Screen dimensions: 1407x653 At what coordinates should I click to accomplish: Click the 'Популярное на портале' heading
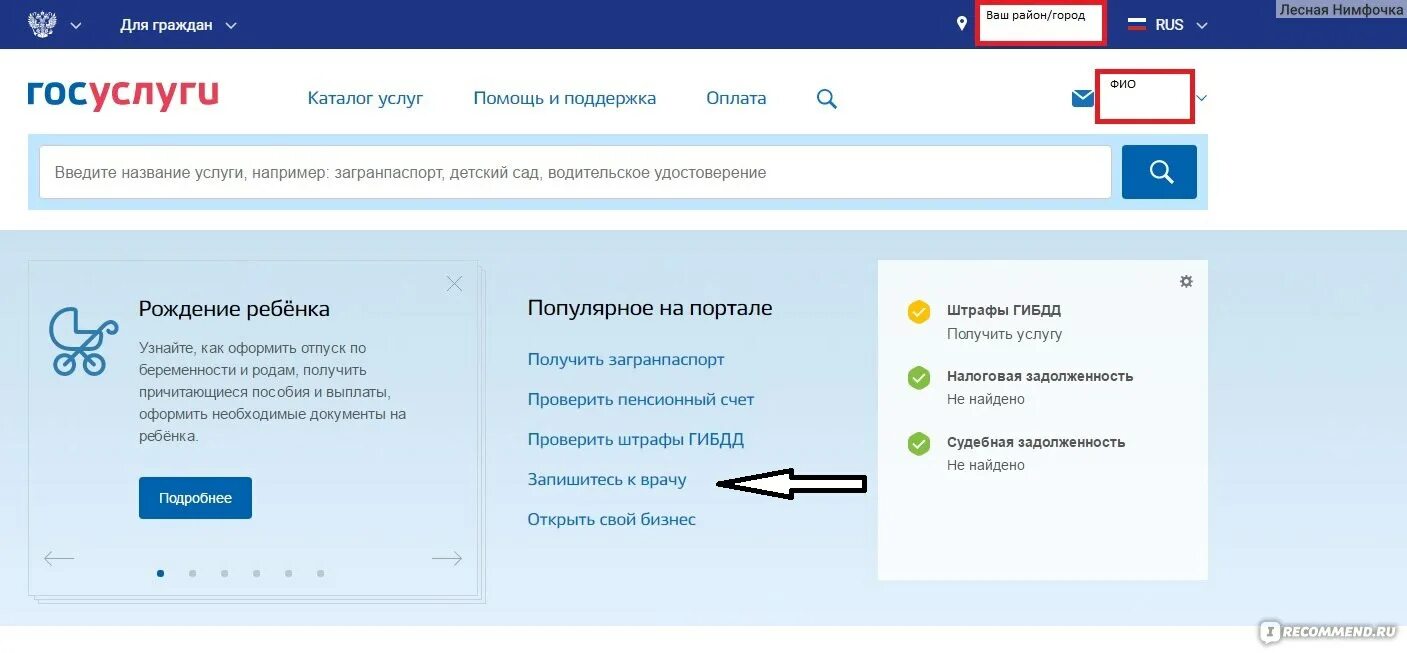[x=650, y=308]
